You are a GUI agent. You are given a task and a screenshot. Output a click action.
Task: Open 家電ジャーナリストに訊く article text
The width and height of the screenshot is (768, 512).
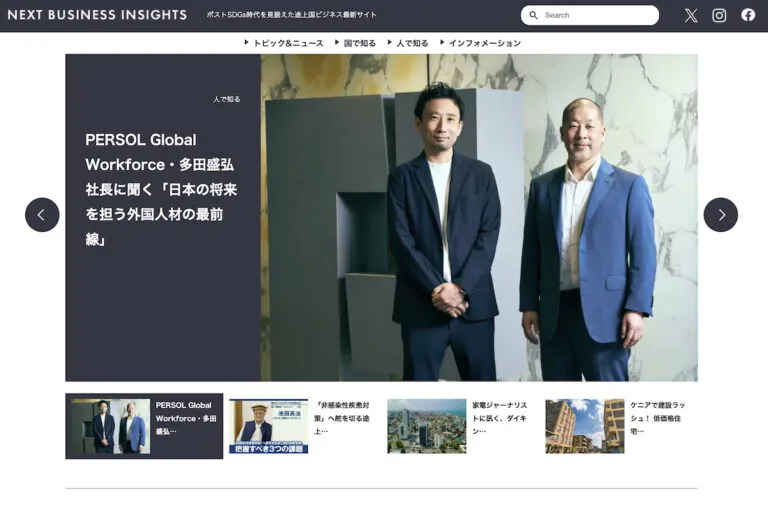click(x=500, y=418)
